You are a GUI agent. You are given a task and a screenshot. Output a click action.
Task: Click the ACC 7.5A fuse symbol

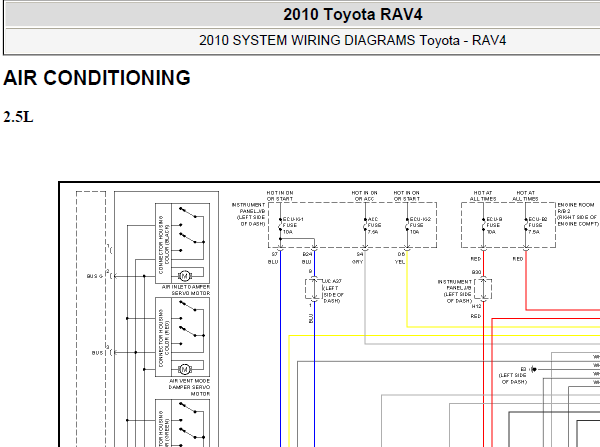[365, 225]
